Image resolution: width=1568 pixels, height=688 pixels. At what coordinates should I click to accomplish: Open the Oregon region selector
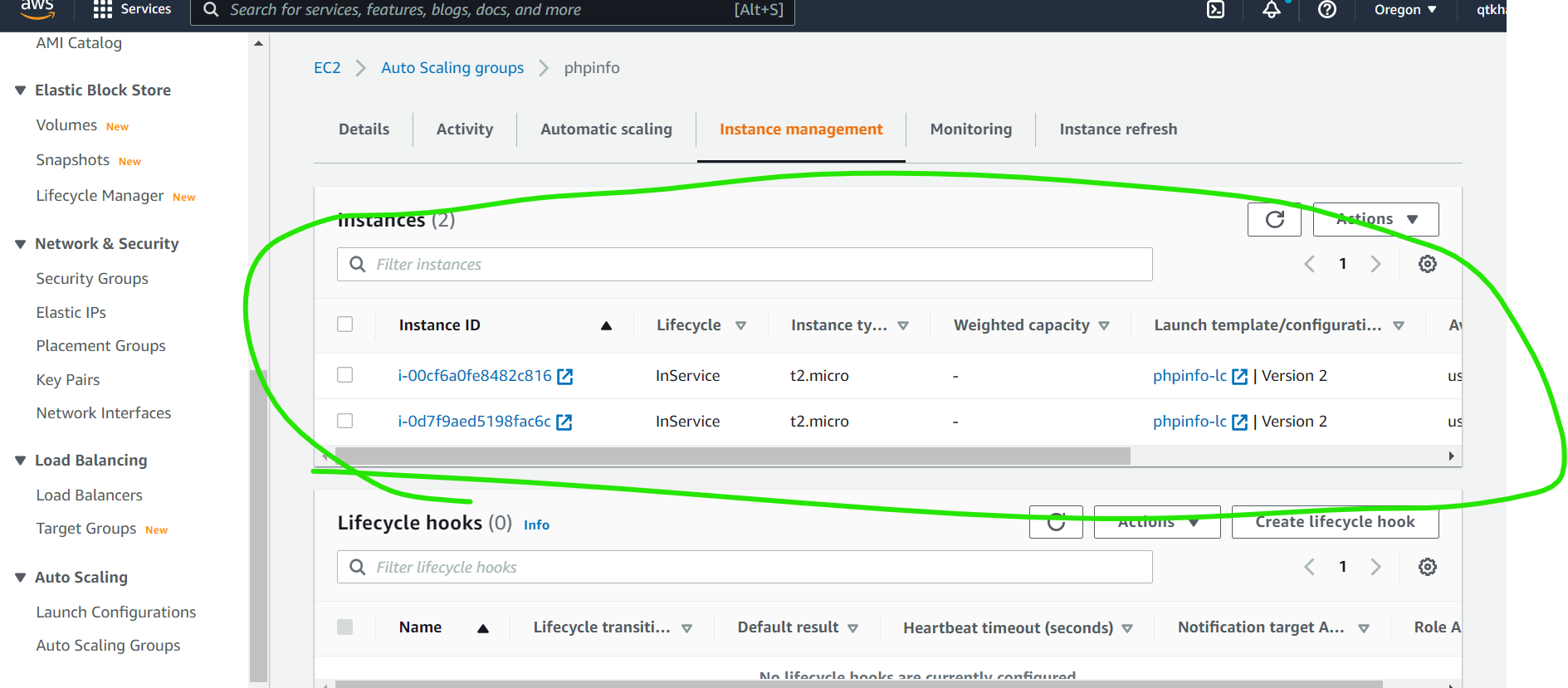[1405, 10]
